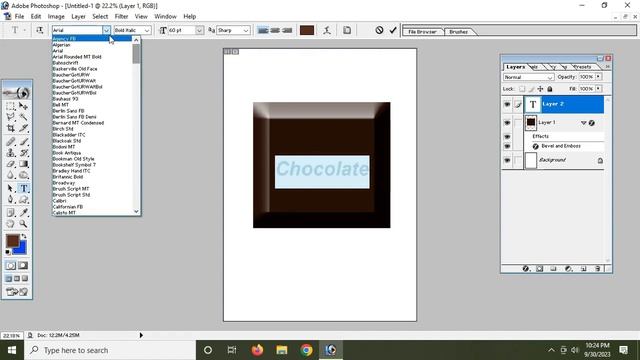Open the Edit menu
Image resolution: width=640 pixels, height=360 pixels.
[36, 16]
